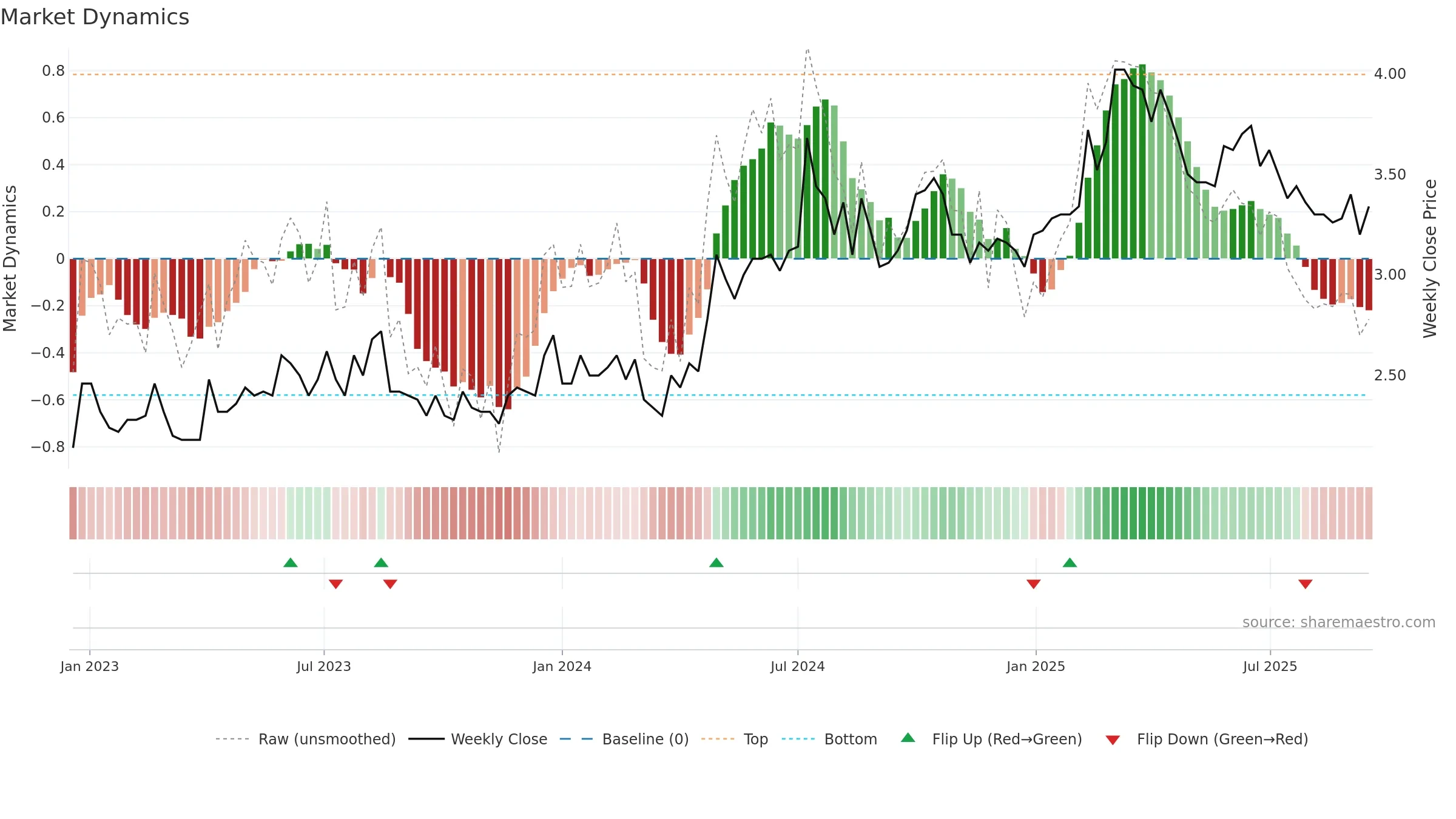Click the Weekly Close legend entry
The width and height of the screenshot is (1456, 819).
pyautogui.click(x=477, y=739)
